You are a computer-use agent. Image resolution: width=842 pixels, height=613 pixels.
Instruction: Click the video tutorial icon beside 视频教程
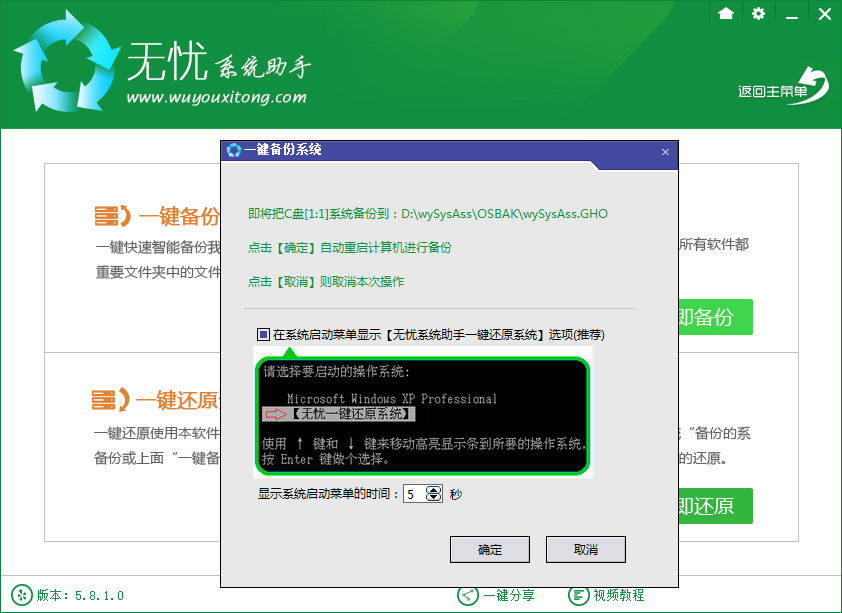(x=578, y=594)
